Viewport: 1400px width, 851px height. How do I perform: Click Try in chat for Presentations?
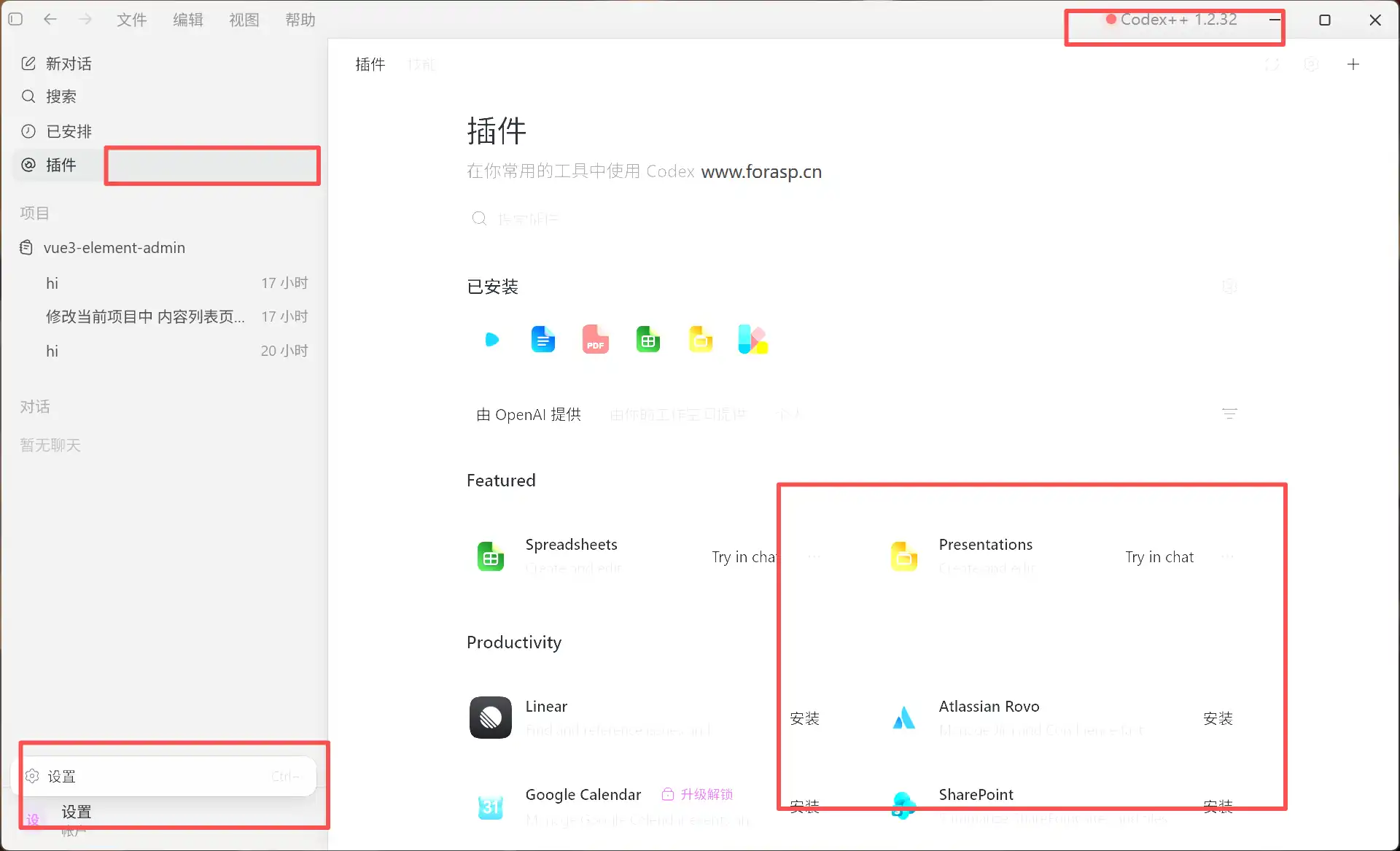point(1159,557)
